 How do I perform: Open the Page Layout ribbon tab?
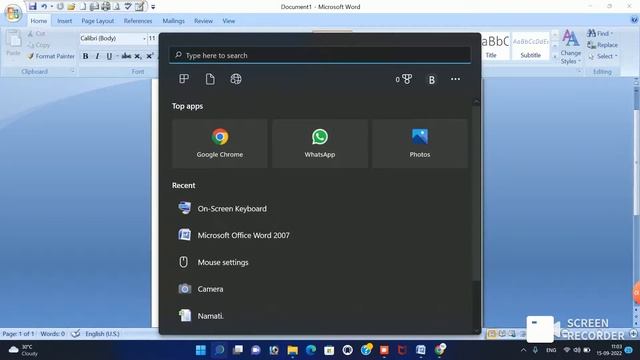point(98,21)
